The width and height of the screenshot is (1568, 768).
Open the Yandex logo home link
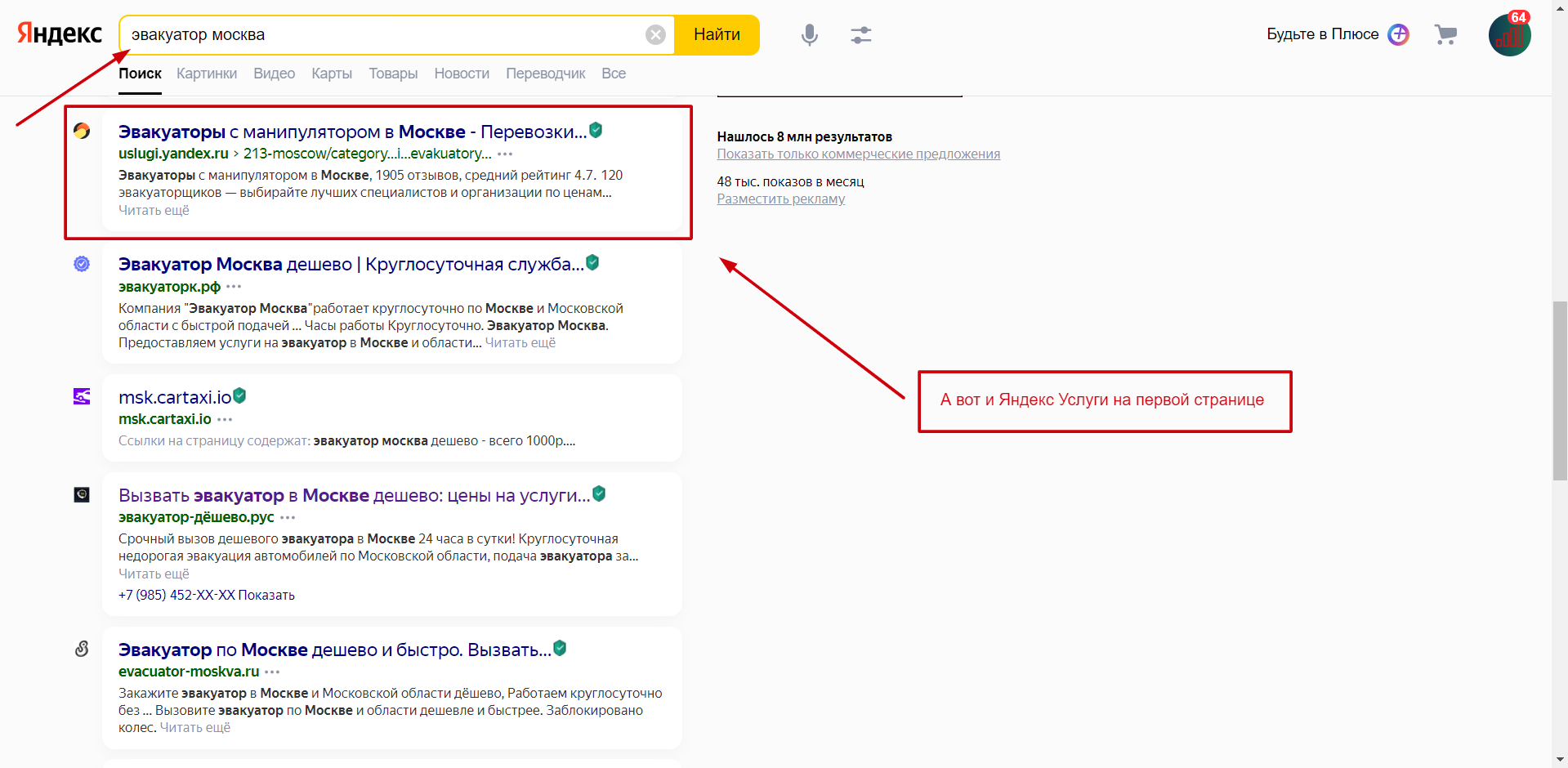[60, 34]
